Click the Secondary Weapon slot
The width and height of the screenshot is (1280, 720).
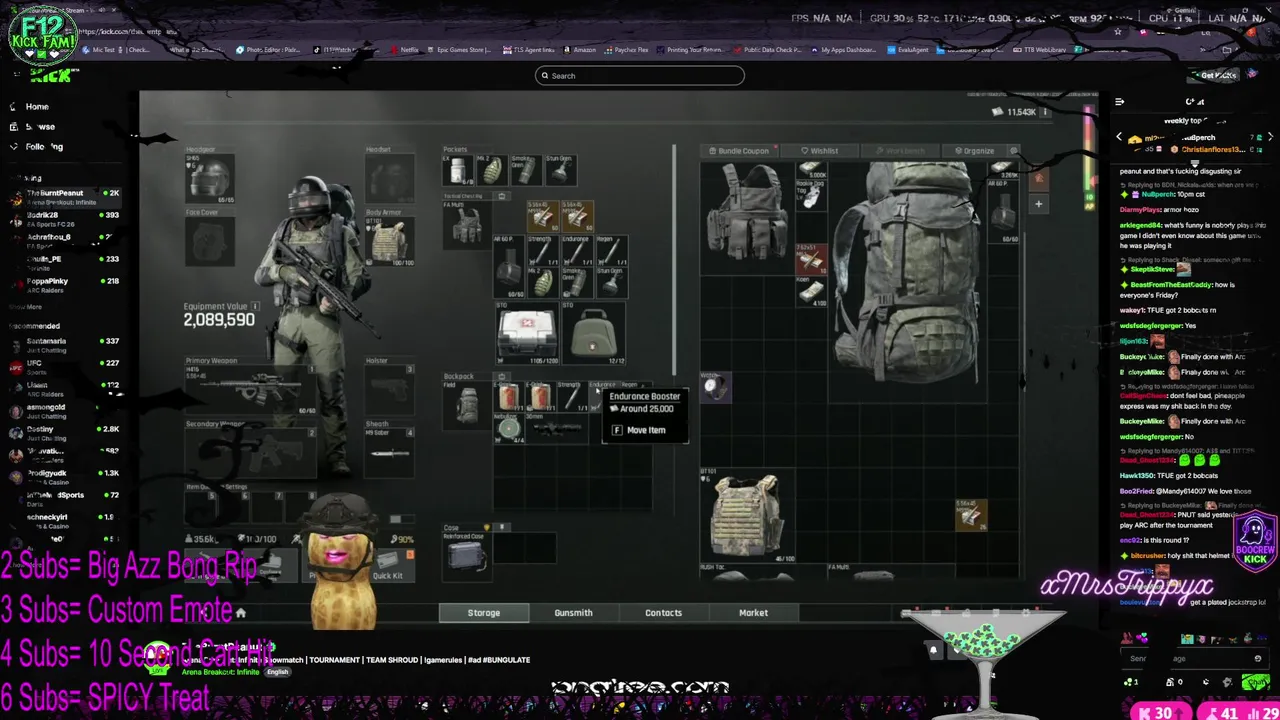250,453
